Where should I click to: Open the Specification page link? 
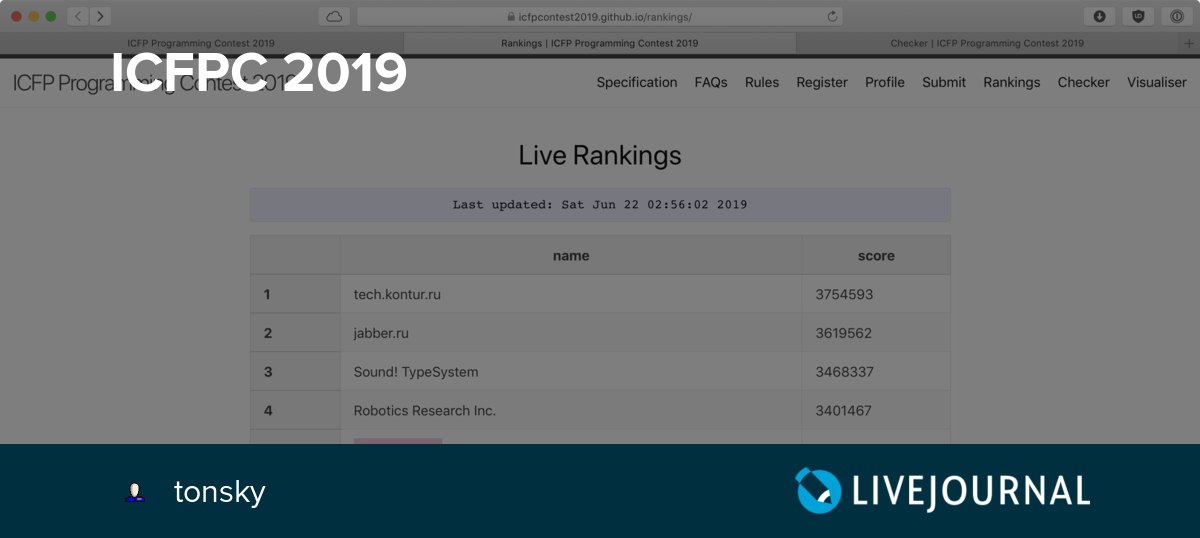pos(637,82)
